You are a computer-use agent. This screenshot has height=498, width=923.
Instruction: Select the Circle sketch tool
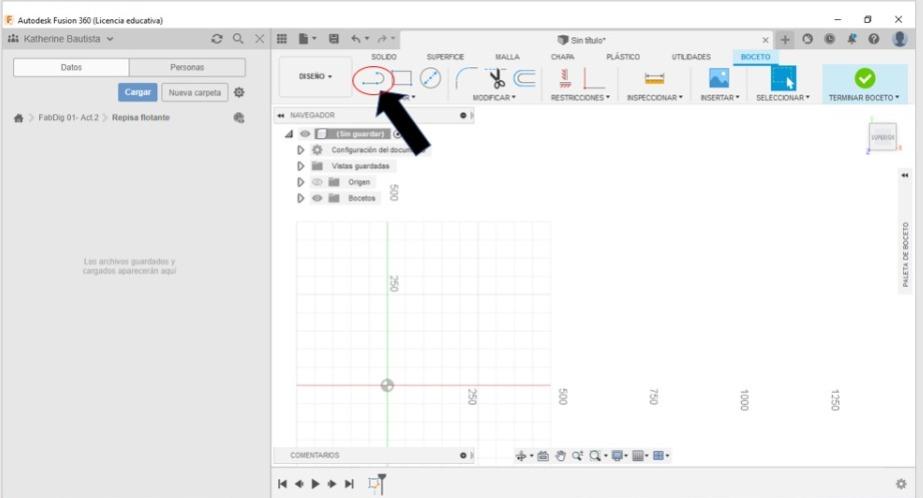tap(430, 78)
